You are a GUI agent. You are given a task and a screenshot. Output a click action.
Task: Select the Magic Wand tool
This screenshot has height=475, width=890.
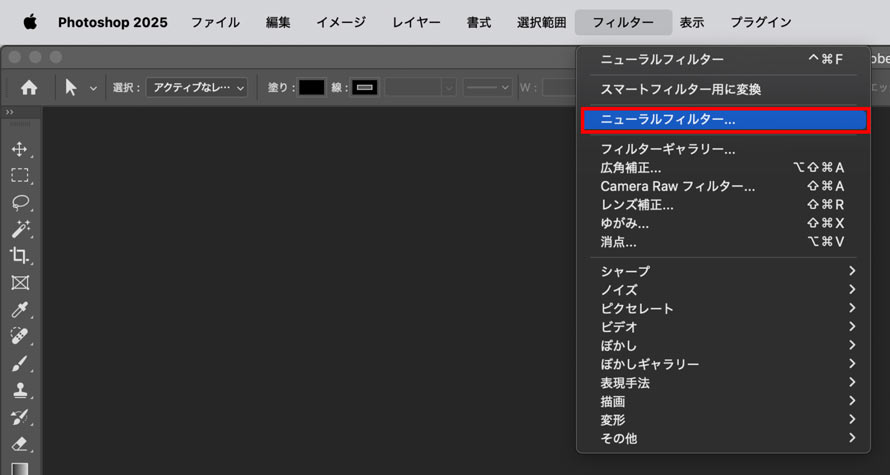tap(20, 229)
